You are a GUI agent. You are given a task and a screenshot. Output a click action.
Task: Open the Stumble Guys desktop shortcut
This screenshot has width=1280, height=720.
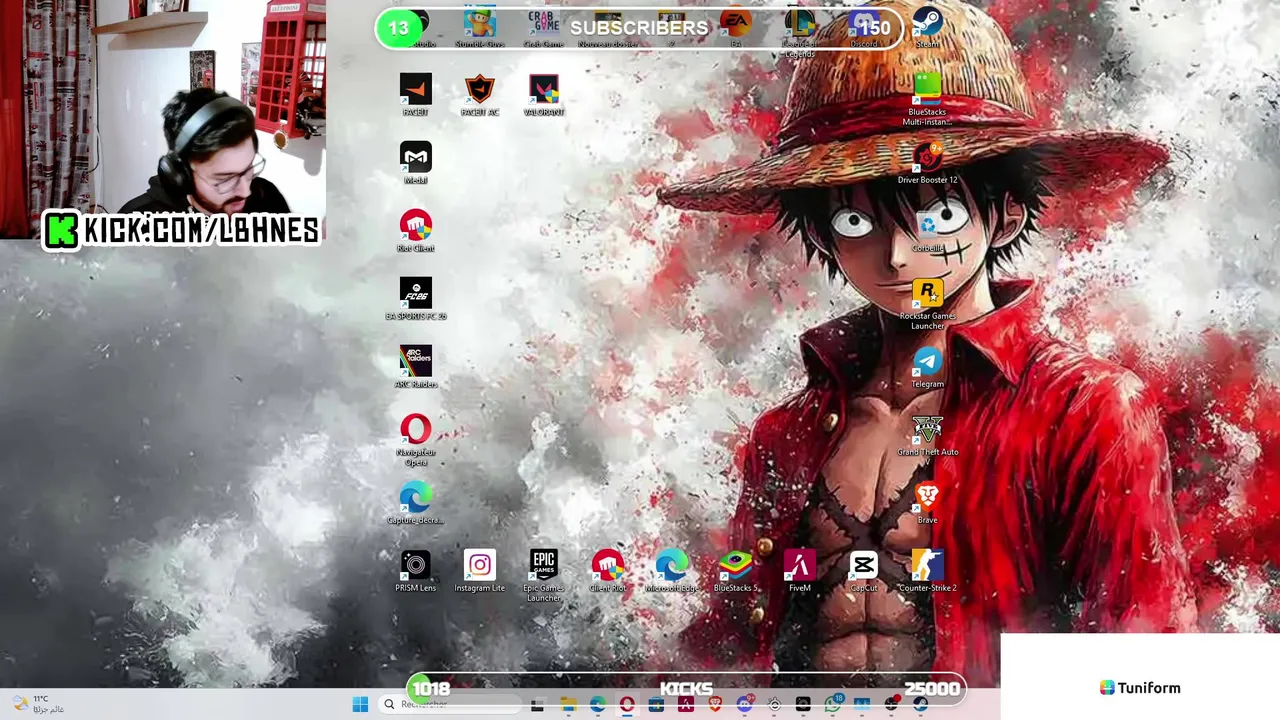point(480,28)
